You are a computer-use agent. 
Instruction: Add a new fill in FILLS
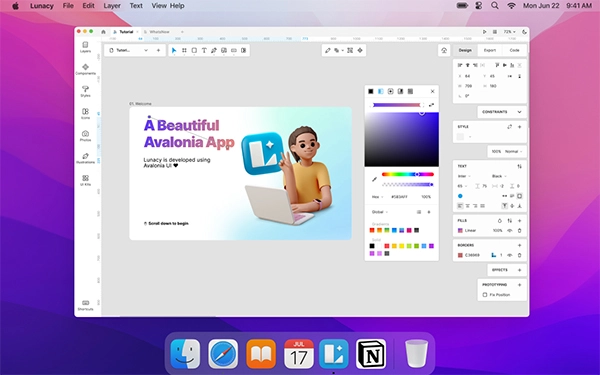[519, 221]
